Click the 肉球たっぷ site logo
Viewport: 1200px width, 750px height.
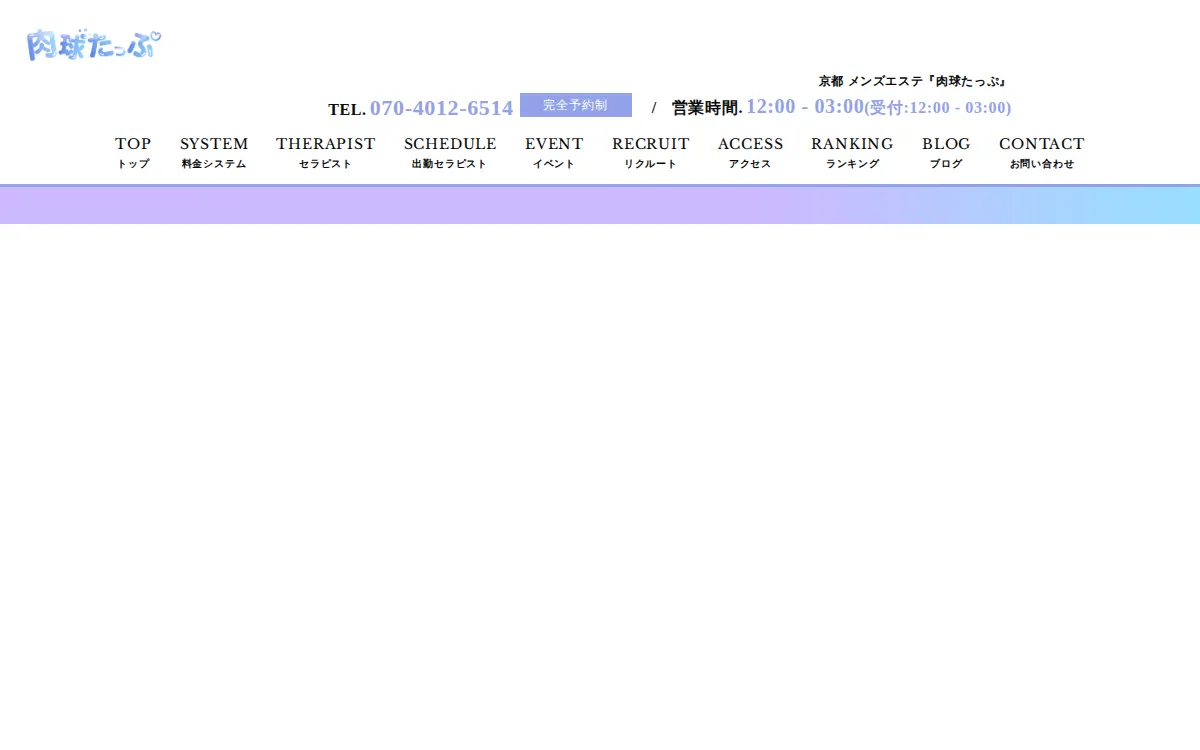94,45
